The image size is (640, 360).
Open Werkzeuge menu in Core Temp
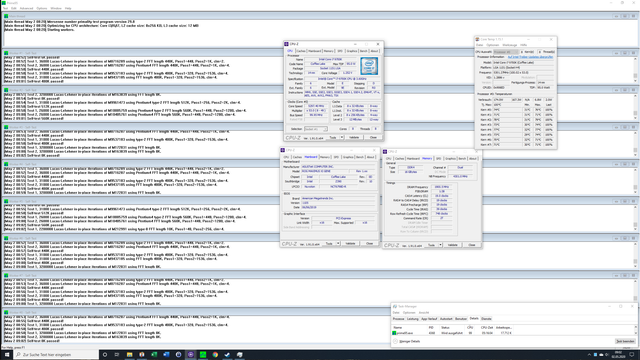point(510,45)
